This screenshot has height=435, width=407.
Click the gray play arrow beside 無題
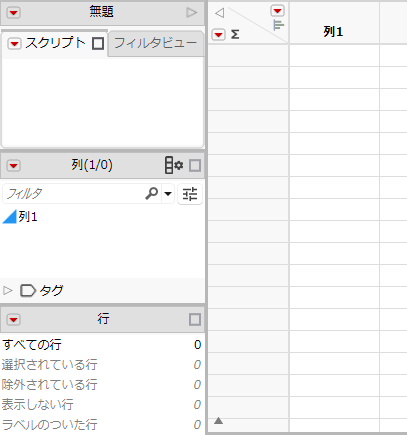point(191,13)
